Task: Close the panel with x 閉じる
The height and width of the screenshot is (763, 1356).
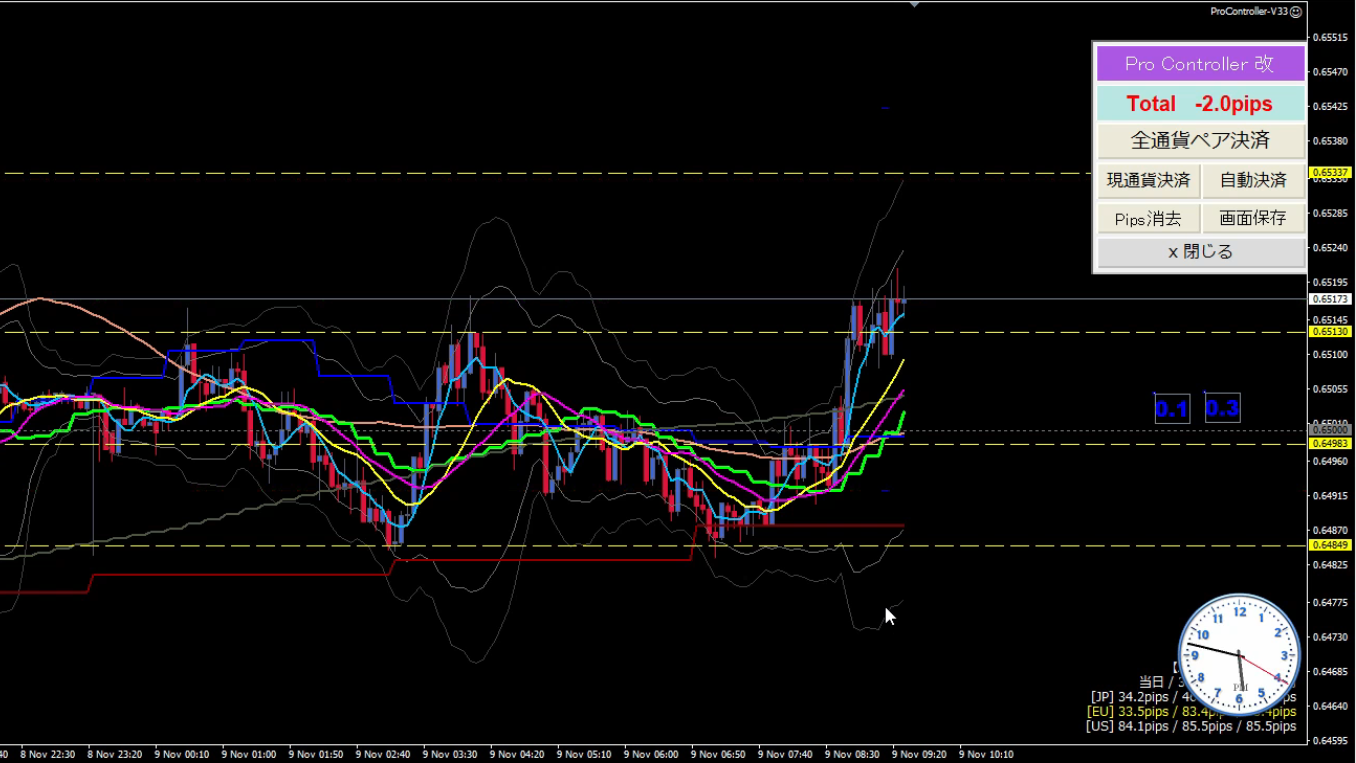Action: click(x=1200, y=252)
